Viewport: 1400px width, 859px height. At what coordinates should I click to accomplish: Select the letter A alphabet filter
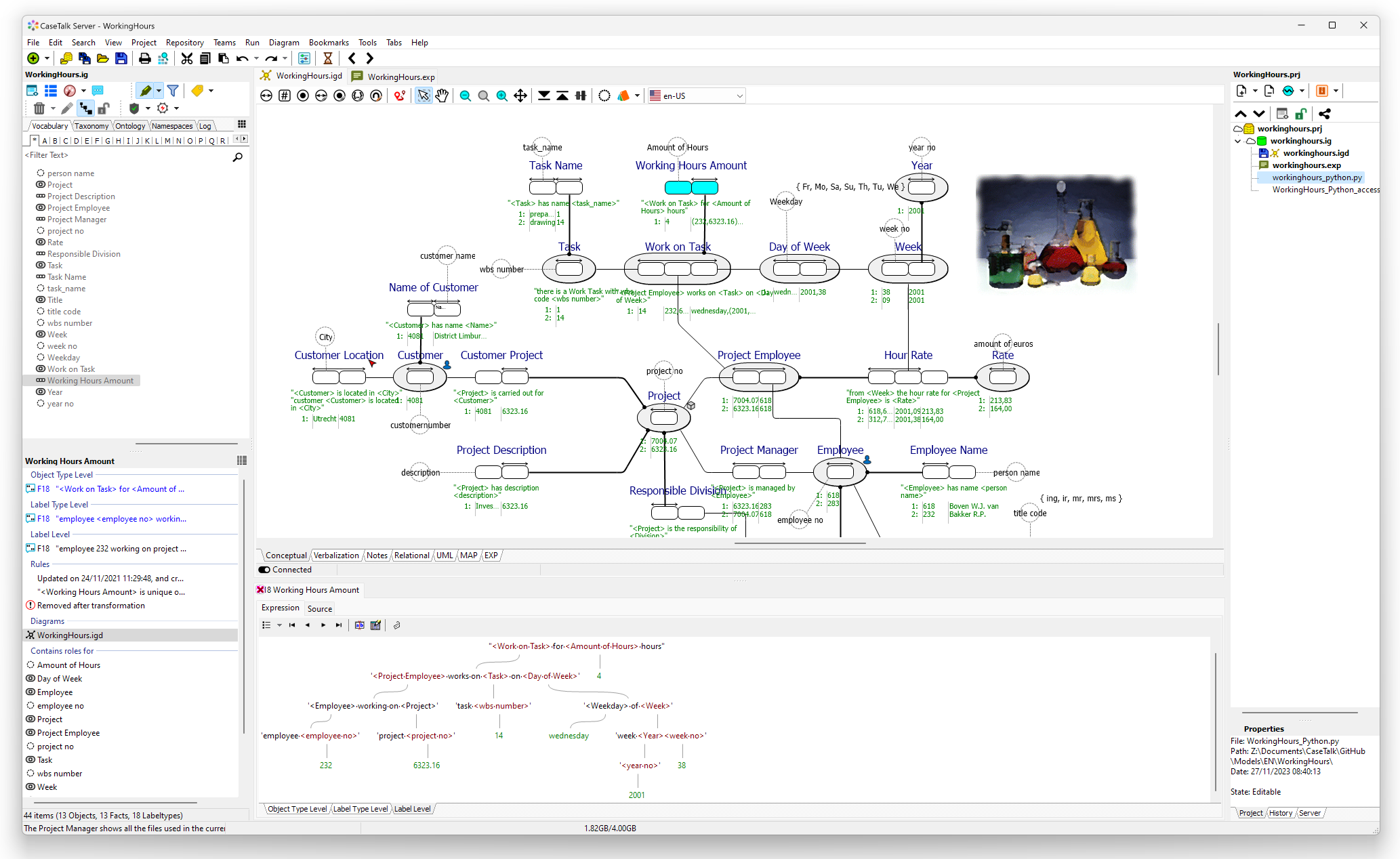tap(45, 141)
